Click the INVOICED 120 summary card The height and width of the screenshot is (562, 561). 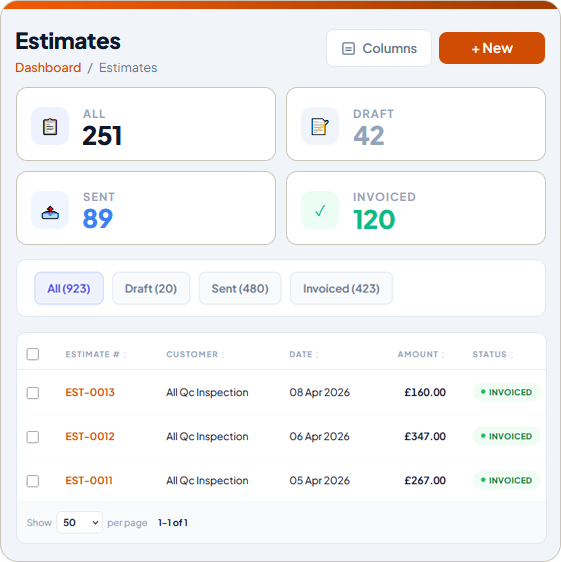416,208
